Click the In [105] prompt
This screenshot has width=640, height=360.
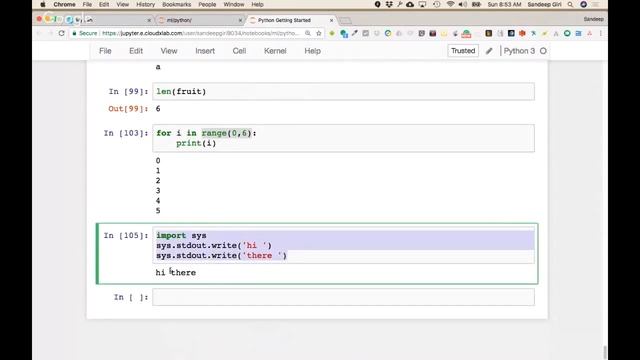126,236
